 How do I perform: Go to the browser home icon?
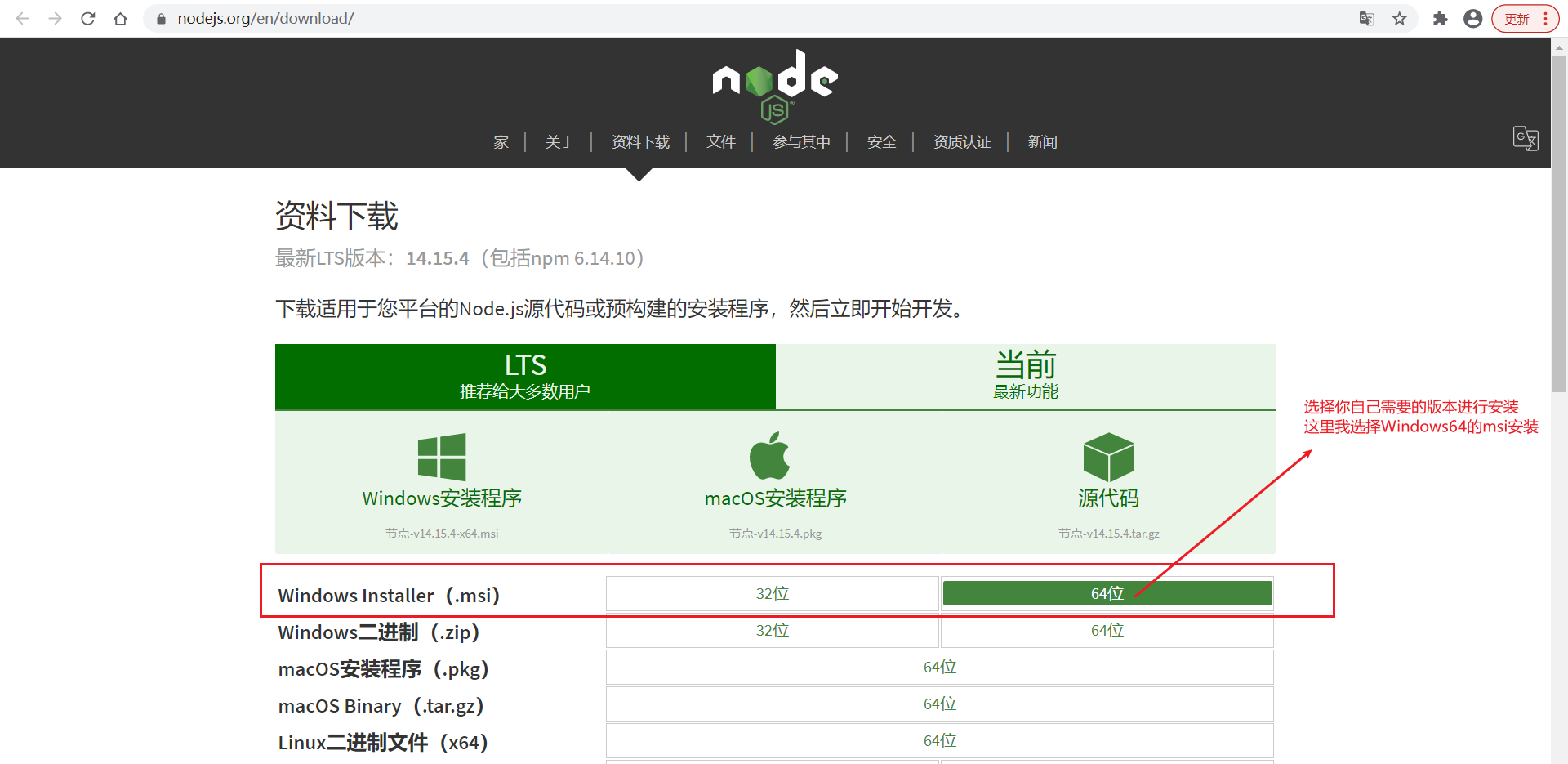(120, 18)
